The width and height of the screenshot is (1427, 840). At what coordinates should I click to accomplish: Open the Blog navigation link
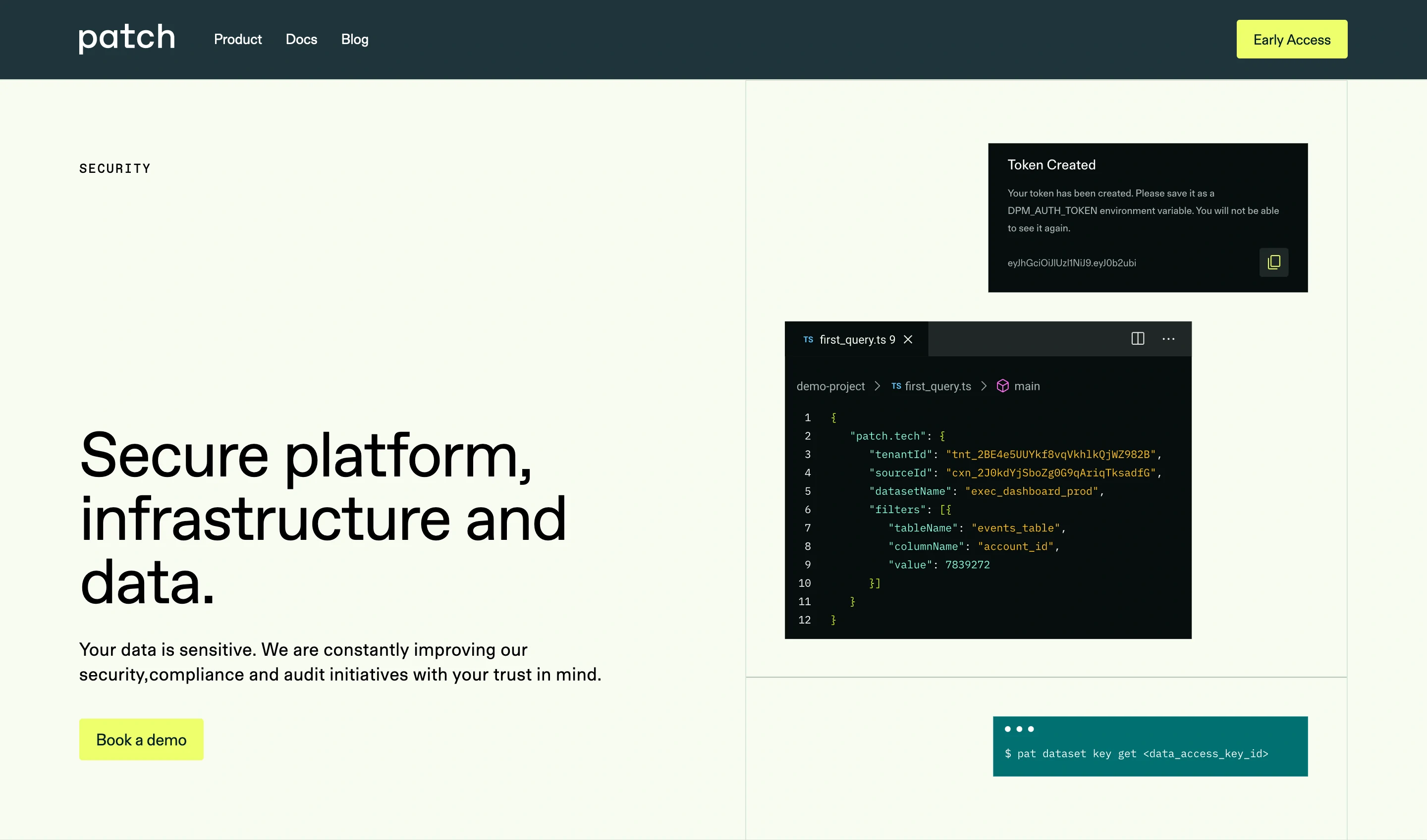coord(354,39)
